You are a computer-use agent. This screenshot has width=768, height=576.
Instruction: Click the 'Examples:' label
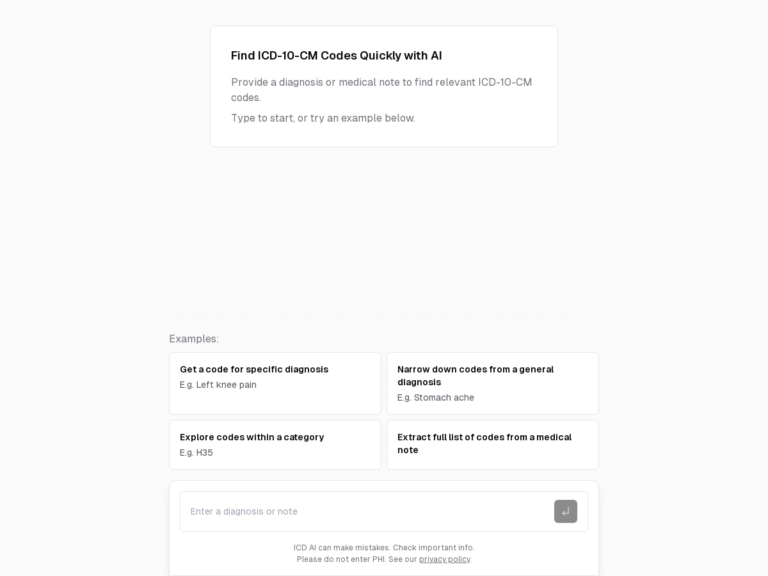pos(194,339)
